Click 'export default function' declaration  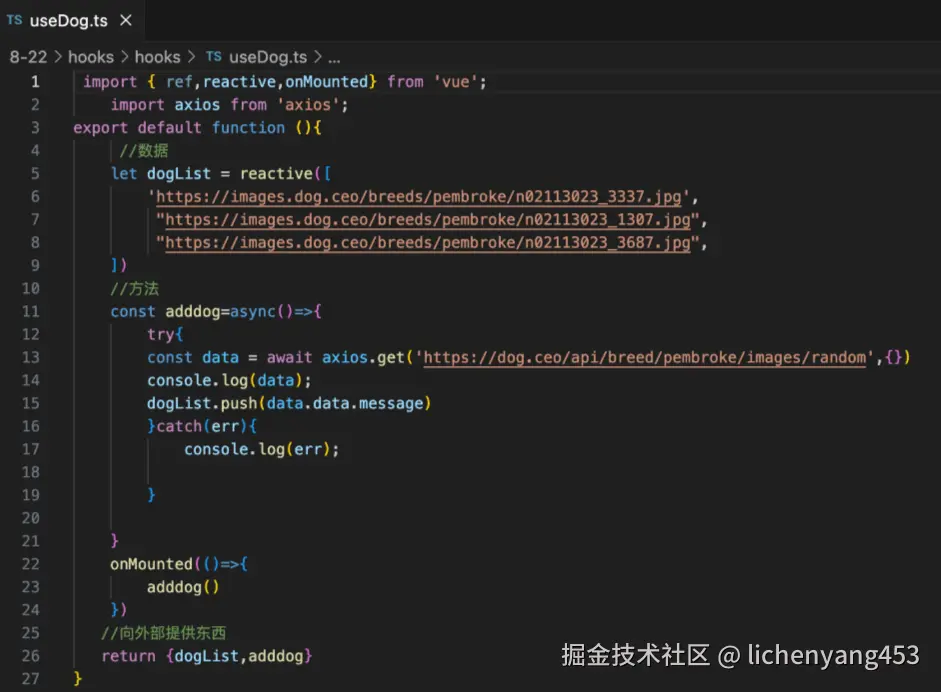click(x=197, y=128)
